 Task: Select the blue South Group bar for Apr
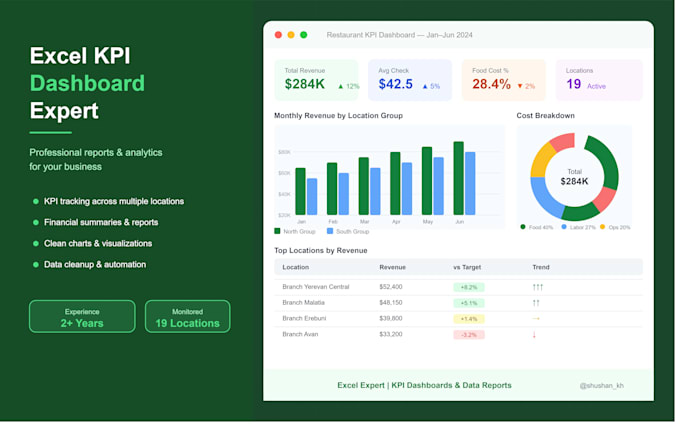pos(407,189)
